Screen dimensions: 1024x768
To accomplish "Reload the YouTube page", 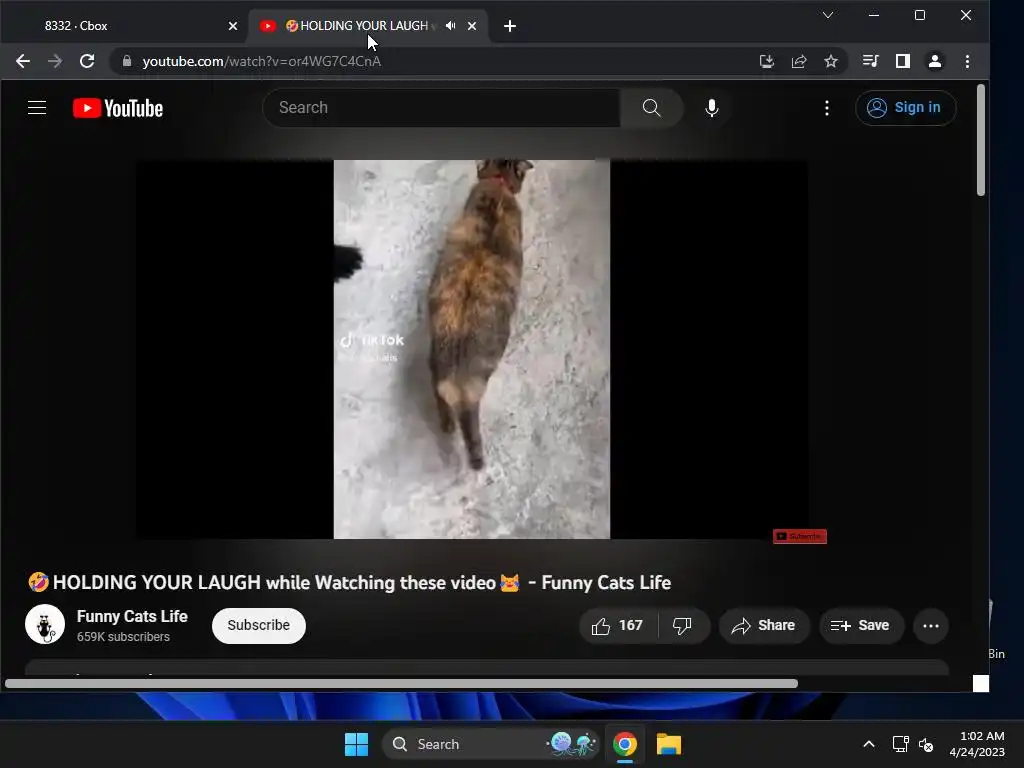I will [87, 61].
